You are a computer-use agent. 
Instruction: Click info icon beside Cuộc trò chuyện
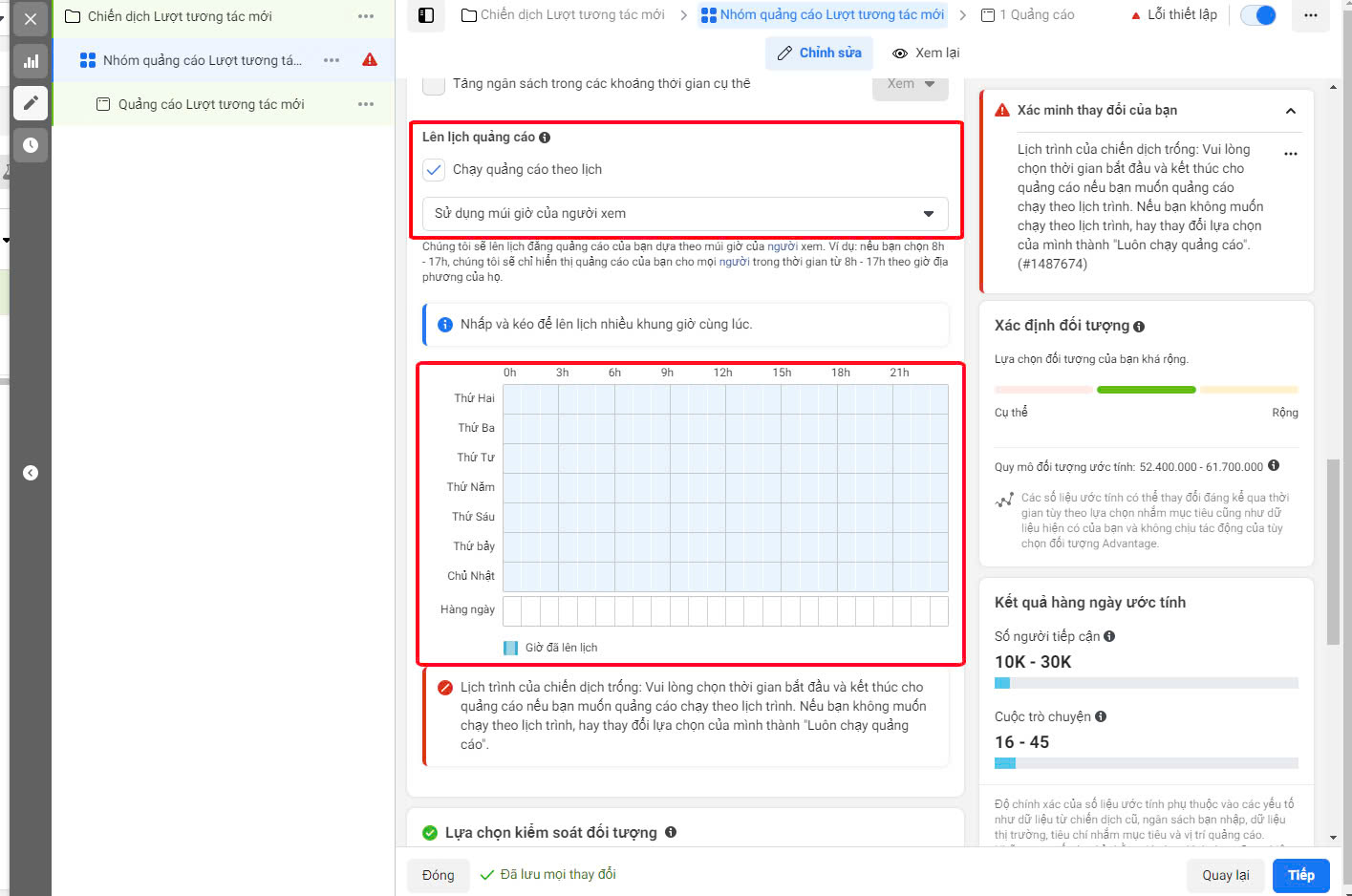point(1101,716)
